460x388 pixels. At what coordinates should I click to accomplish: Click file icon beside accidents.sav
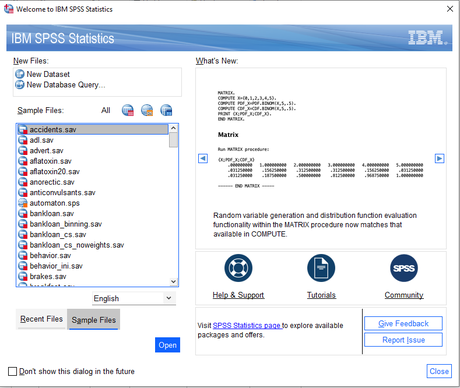(x=23, y=130)
